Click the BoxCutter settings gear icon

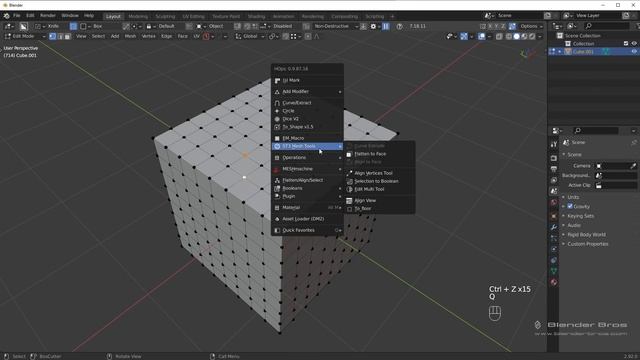pos(373,26)
